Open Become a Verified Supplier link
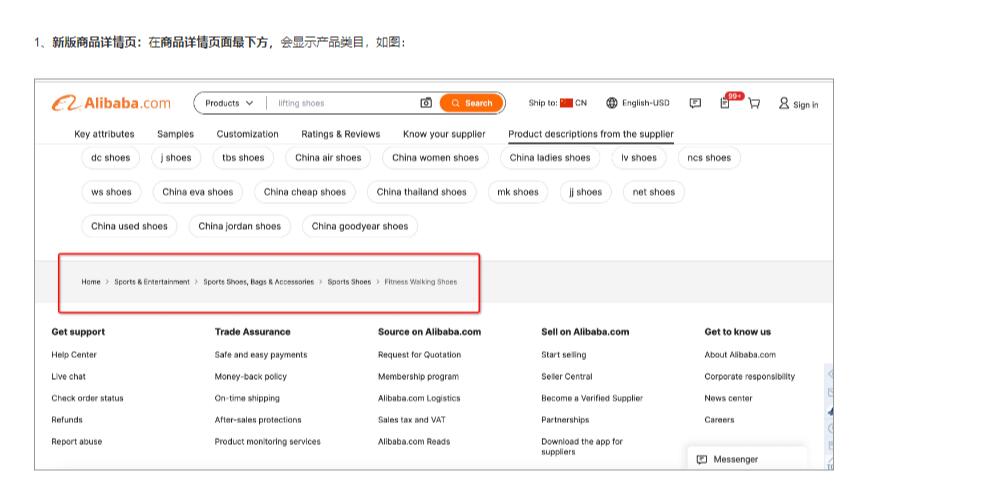Screen dimensions: 990x495 (592, 398)
